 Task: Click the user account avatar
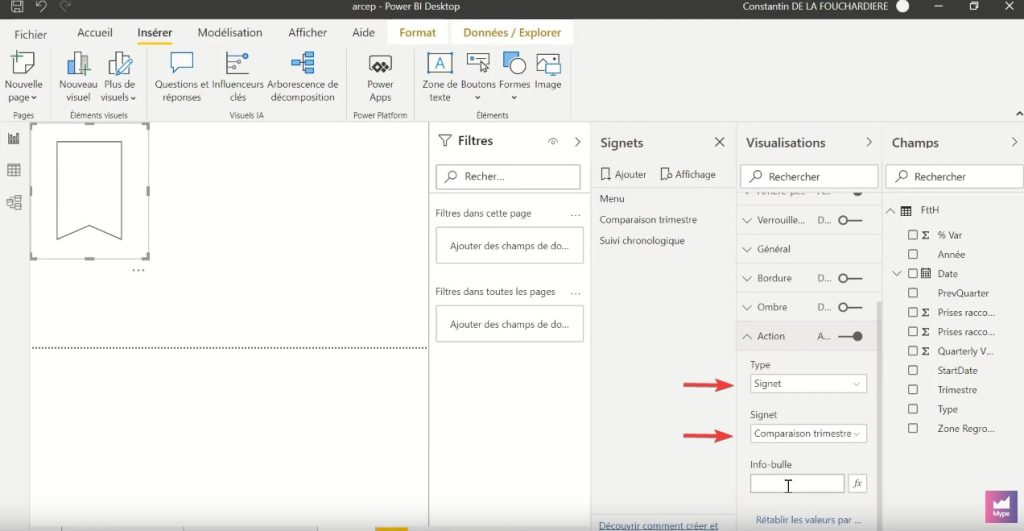pyautogui.click(x=903, y=7)
